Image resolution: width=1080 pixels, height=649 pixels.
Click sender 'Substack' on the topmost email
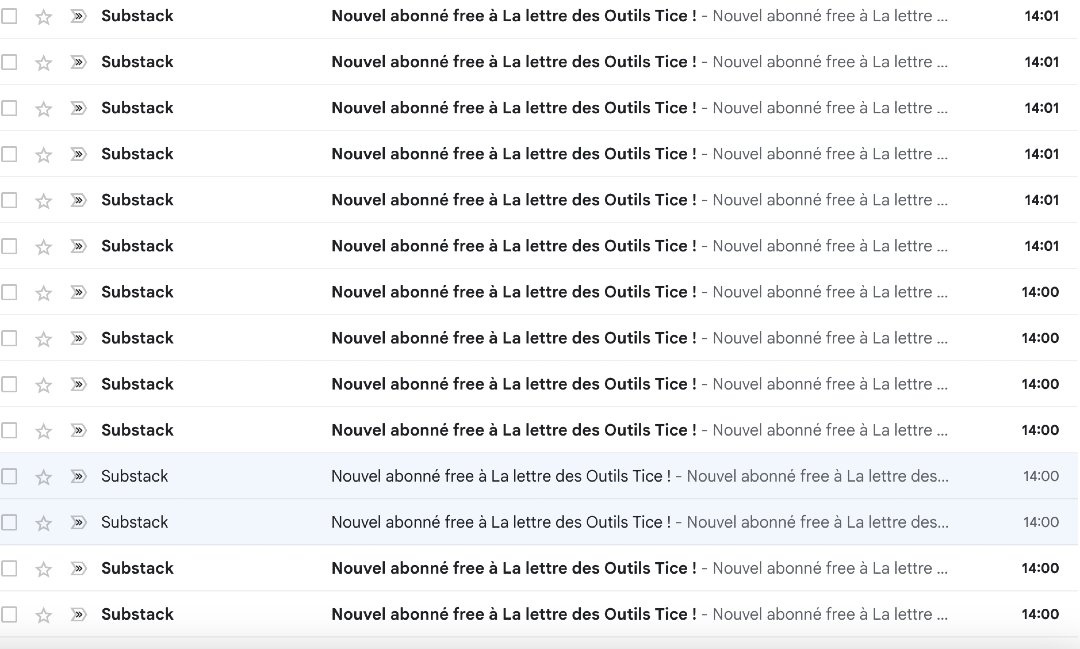(137, 16)
